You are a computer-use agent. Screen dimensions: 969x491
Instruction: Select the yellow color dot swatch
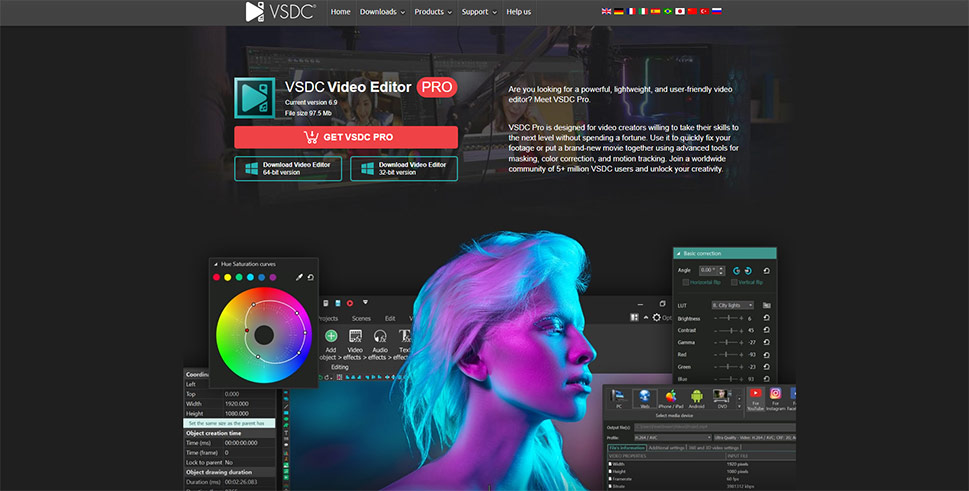click(227, 277)
